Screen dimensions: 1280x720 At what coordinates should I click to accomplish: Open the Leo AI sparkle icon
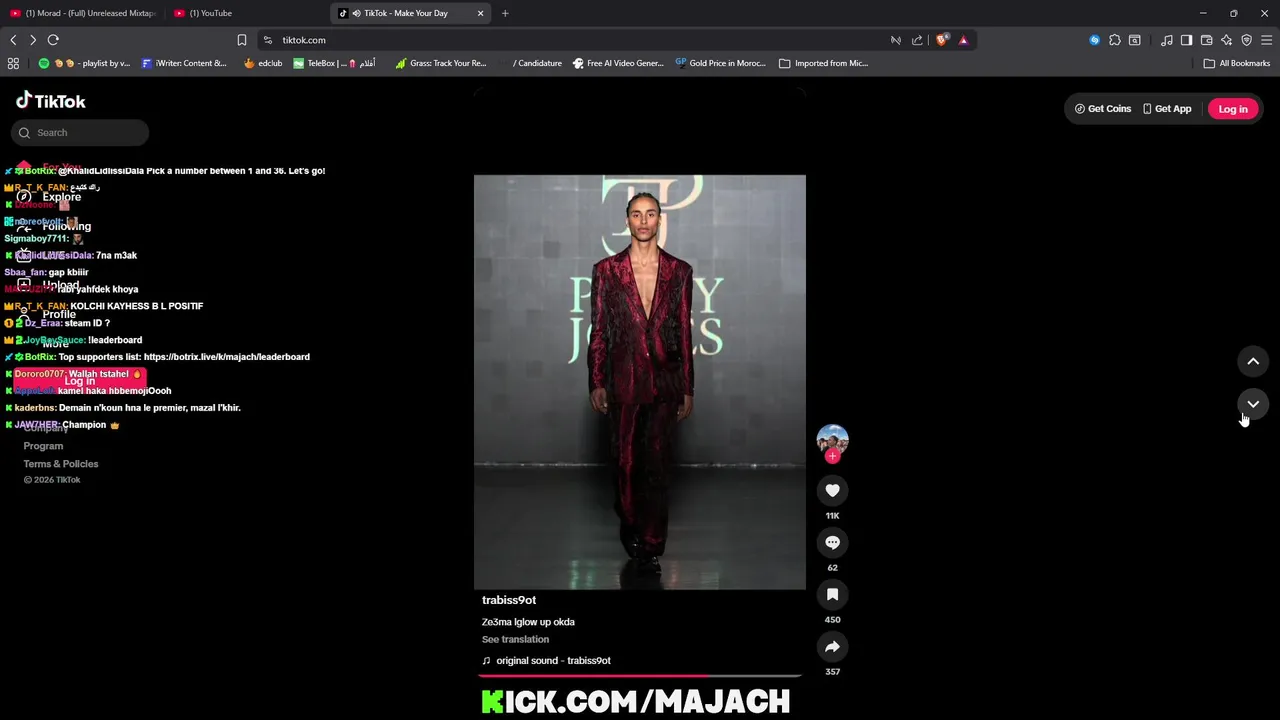pyautogui.click(x=1226, y=40)
